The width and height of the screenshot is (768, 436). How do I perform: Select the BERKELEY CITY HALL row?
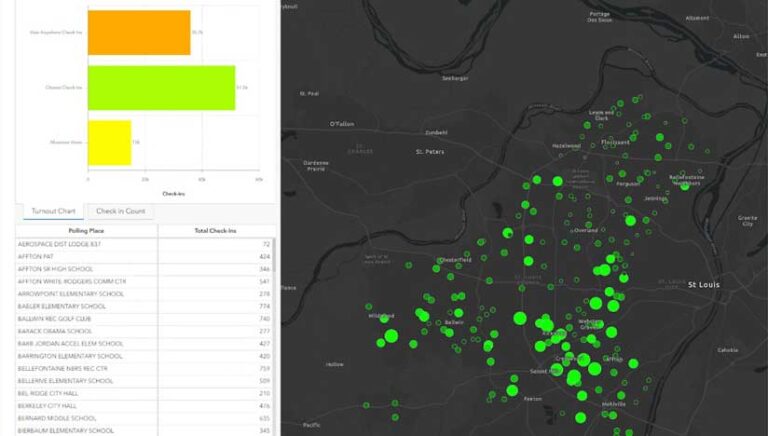[x=144, y=406]
